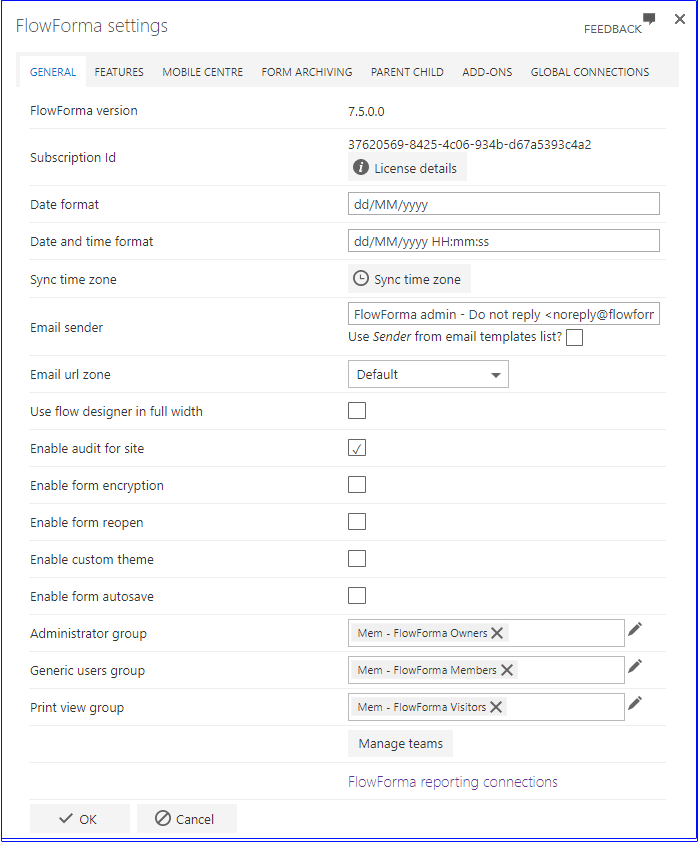Toggle Use Sender from email templates list checkbox
698x842 pixels.
tap(575, 337)
